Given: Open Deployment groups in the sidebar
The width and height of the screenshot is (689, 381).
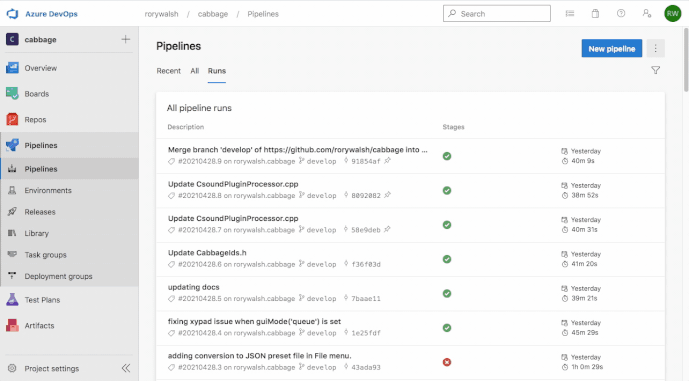Looking at the screenshot, I should 69,276.
